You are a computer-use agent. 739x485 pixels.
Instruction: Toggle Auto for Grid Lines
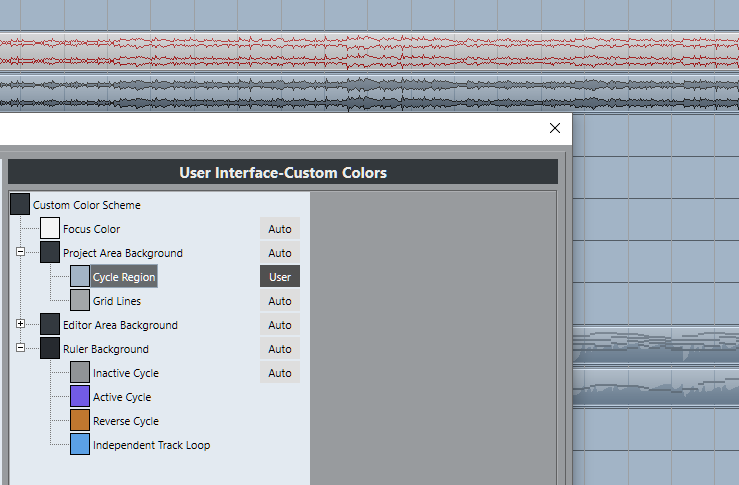[280, 301]
